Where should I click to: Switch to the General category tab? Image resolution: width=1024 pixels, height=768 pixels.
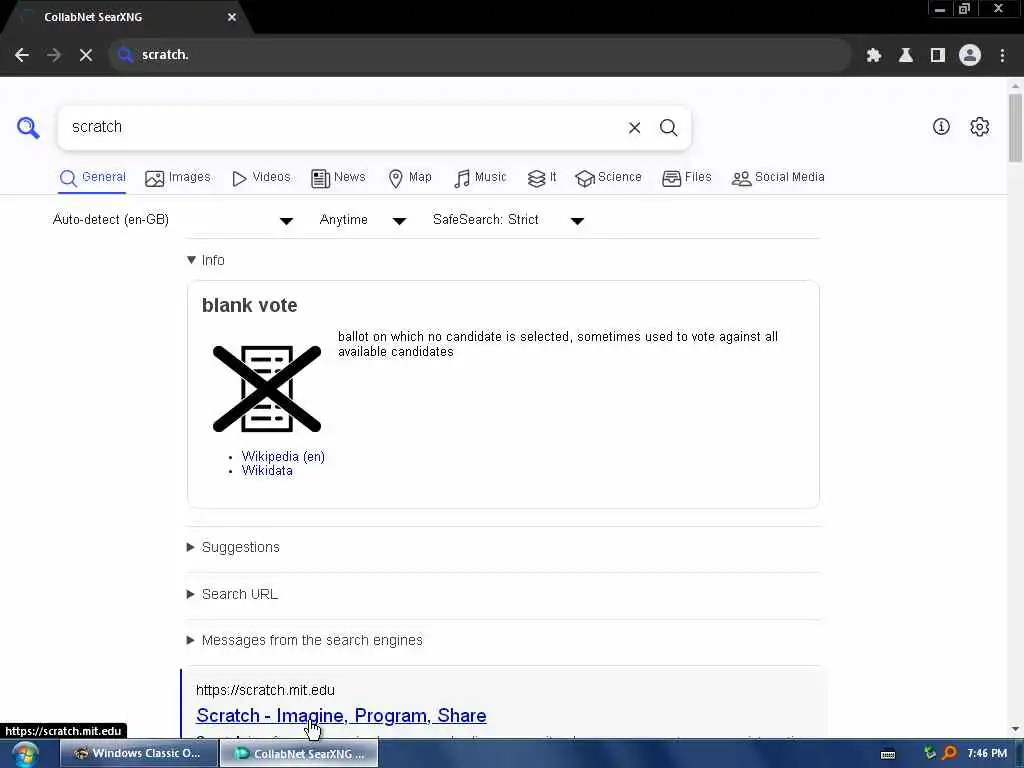point(93,178)
